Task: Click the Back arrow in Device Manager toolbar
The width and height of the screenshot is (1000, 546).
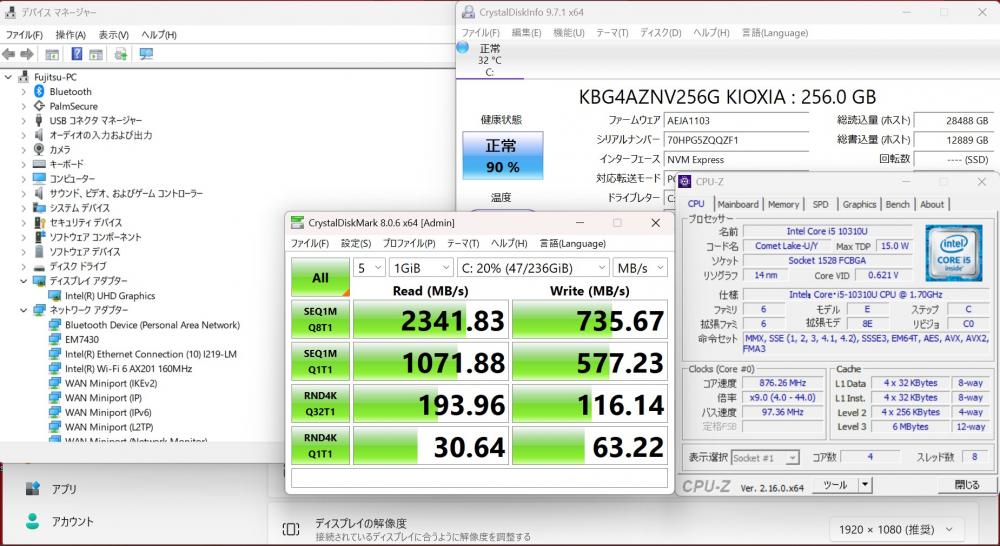Action: 9,54
